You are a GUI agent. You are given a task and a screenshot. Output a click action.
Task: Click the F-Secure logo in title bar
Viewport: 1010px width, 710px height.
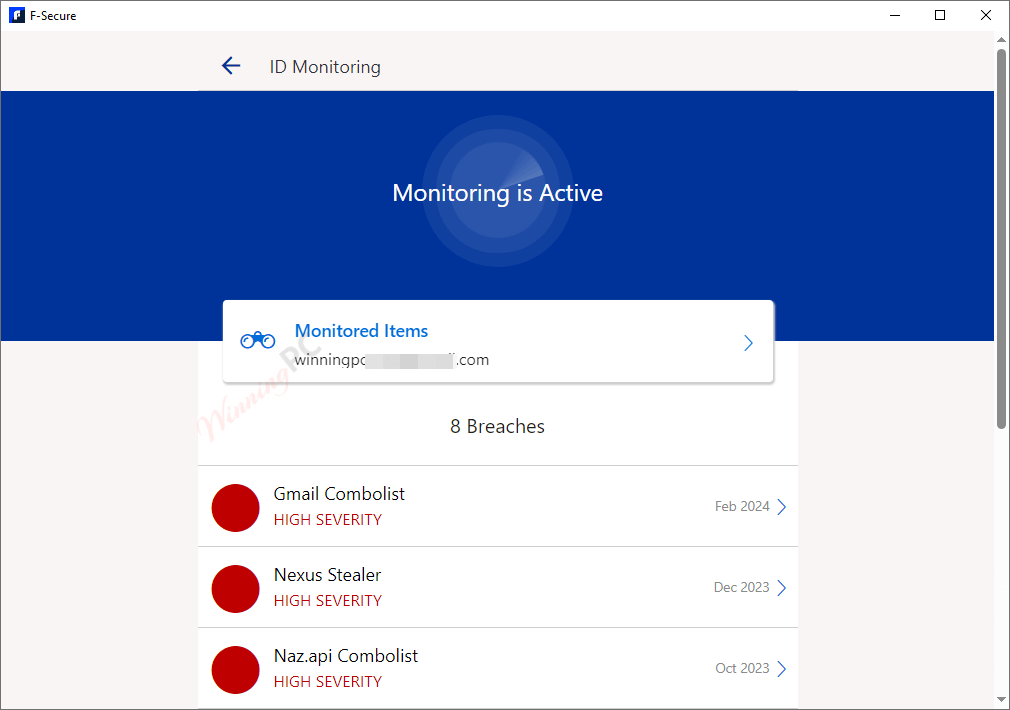17,15
